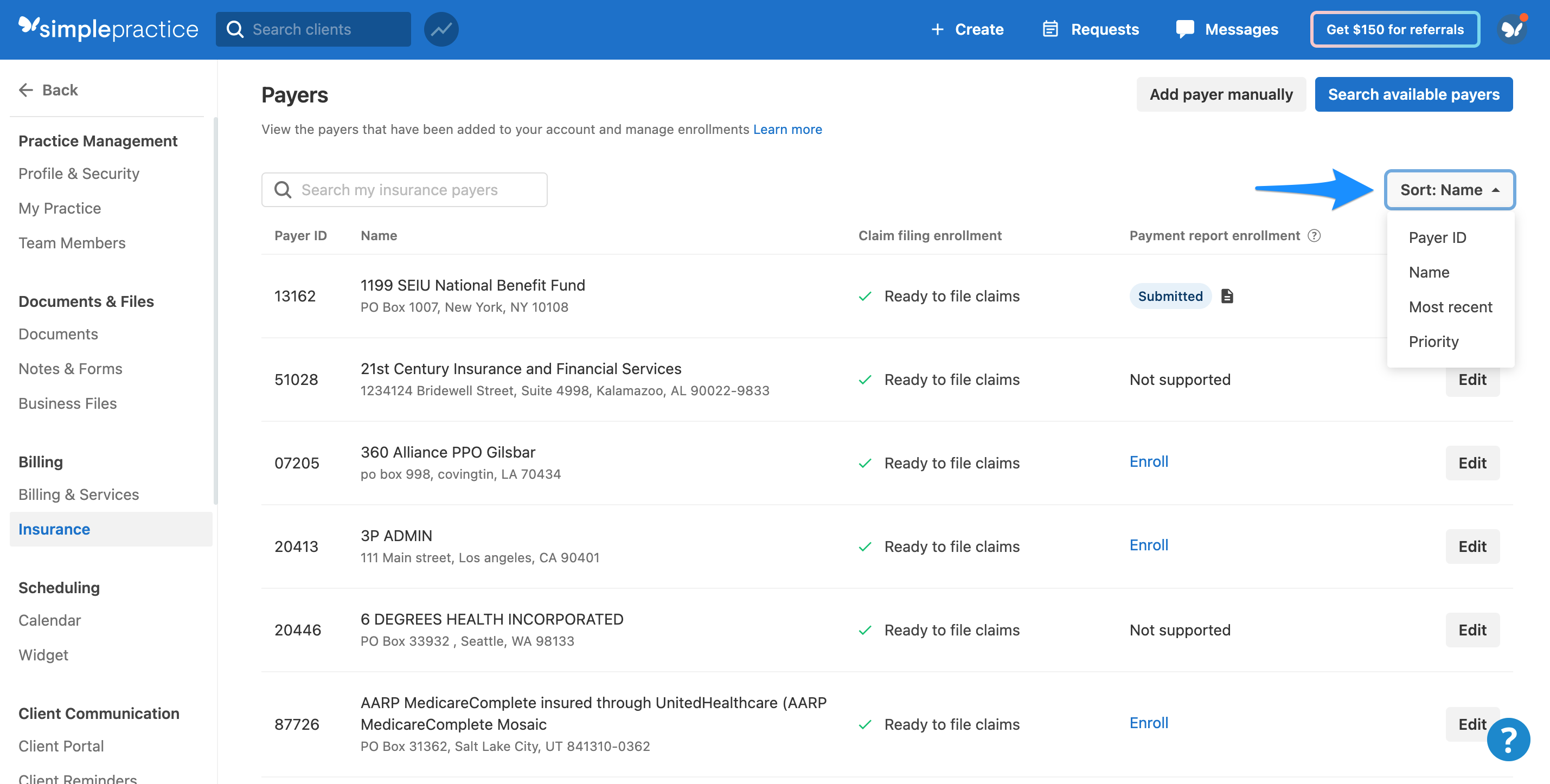Click the Back arrow above the sidebar
Viewport: 1550px width, 784px height.
(x=25, y=89)
